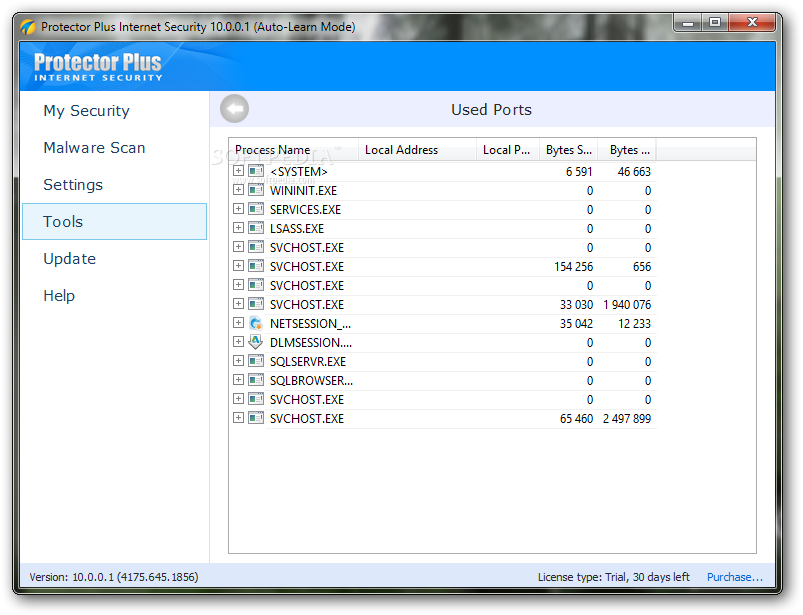Click the 33 030 bytes value
Viewport: 803px width, 615px height.
tap(576, 305)
